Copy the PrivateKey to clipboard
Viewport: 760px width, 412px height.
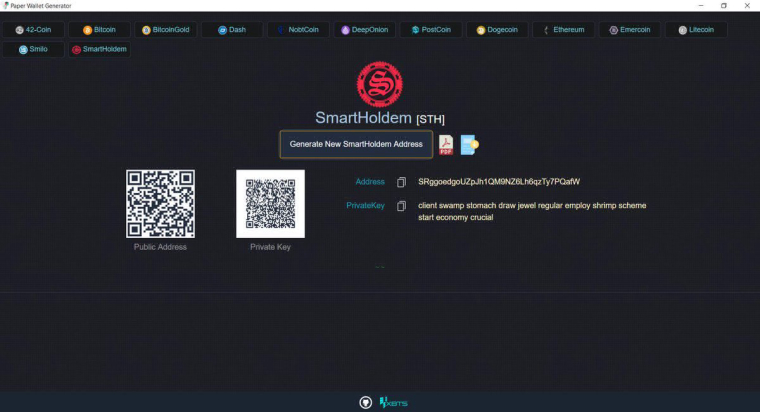pyautogui.click(x=401, y=206)
